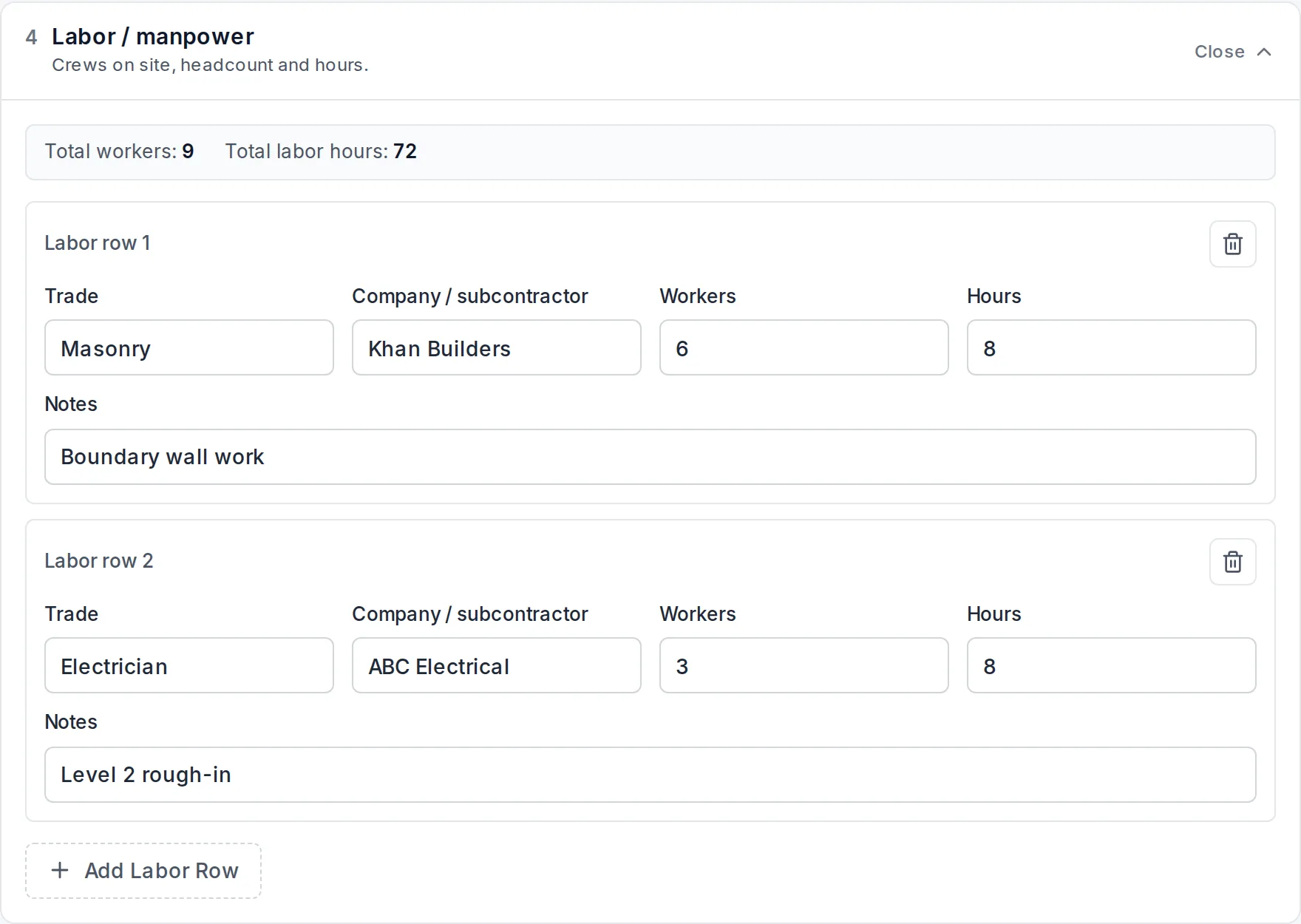Click the section subtitle about crews on site

[x=210, y=65]
